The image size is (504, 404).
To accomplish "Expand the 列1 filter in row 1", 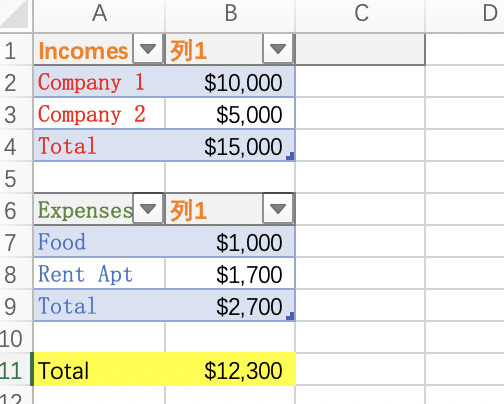I will (x=278, y=49).
